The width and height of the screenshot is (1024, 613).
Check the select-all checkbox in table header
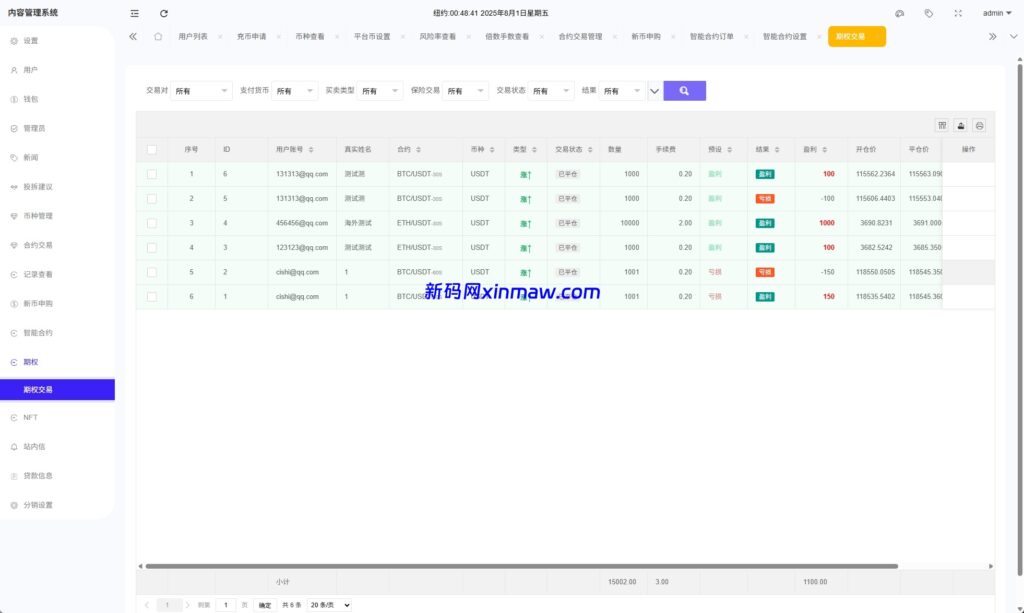pos(152,149)
